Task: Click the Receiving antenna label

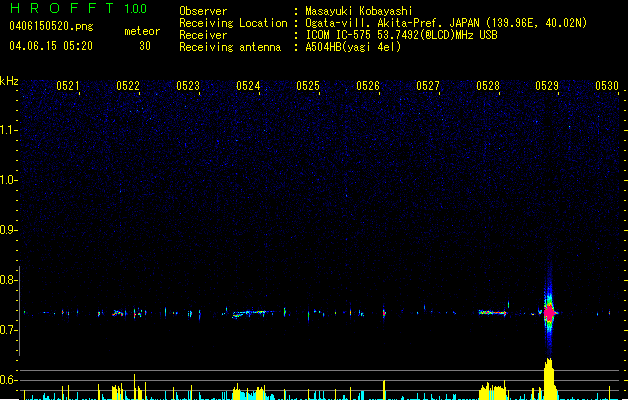Action: (230, 47)
